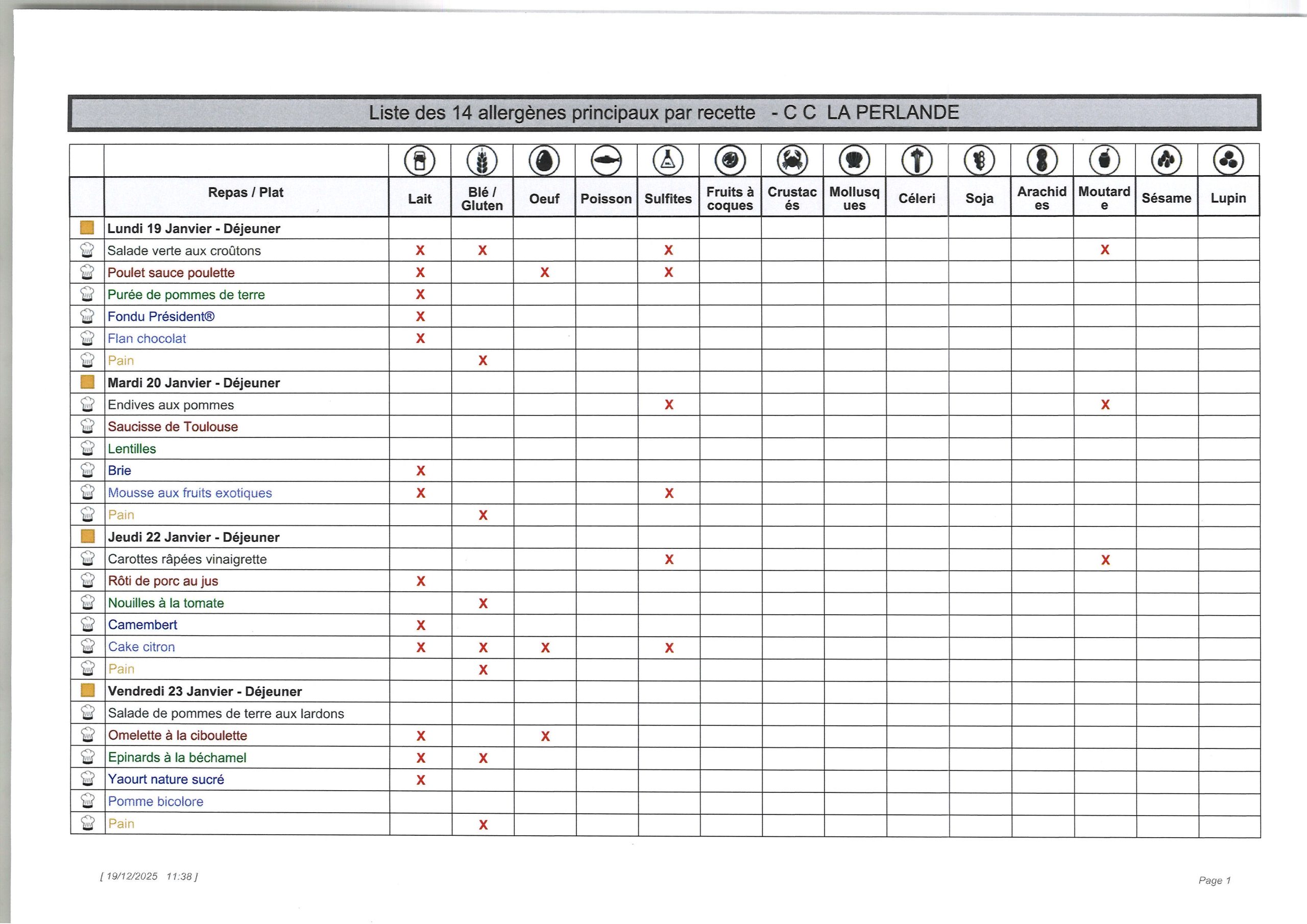The height and width of the screenshot is (924, 1307).
Task: Click Omelette à la ciboulette dish name
Action: [178, 735]
